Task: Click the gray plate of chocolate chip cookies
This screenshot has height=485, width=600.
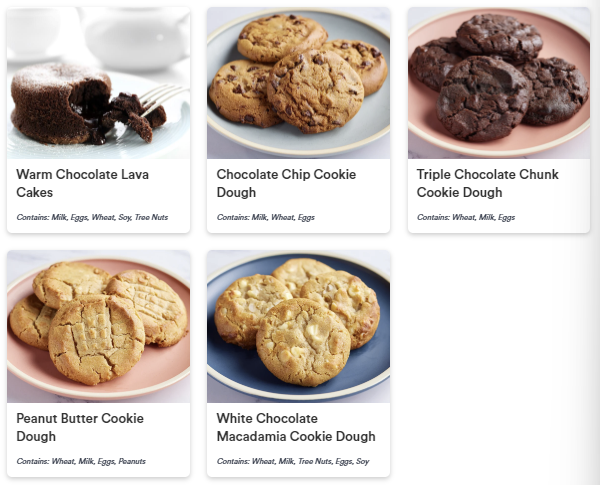Action: 298,144
